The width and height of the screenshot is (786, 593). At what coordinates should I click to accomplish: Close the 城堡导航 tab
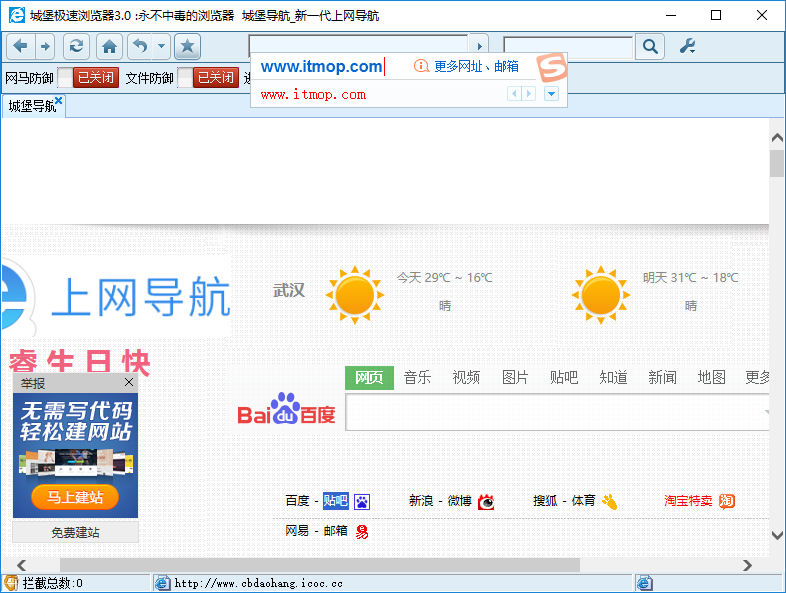tap(59, 100)
